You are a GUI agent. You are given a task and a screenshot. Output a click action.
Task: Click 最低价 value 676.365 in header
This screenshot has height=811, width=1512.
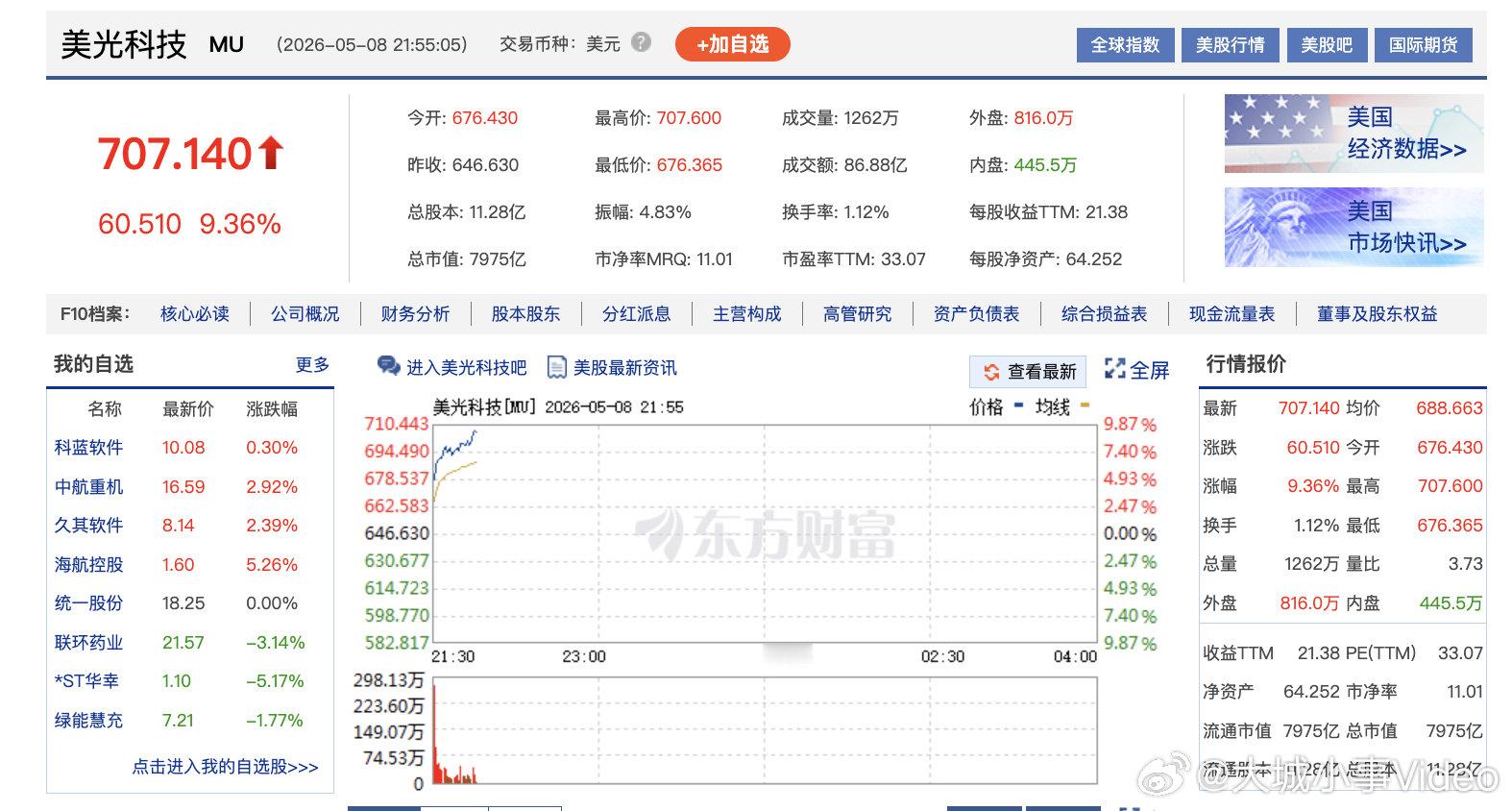point(690,165)
